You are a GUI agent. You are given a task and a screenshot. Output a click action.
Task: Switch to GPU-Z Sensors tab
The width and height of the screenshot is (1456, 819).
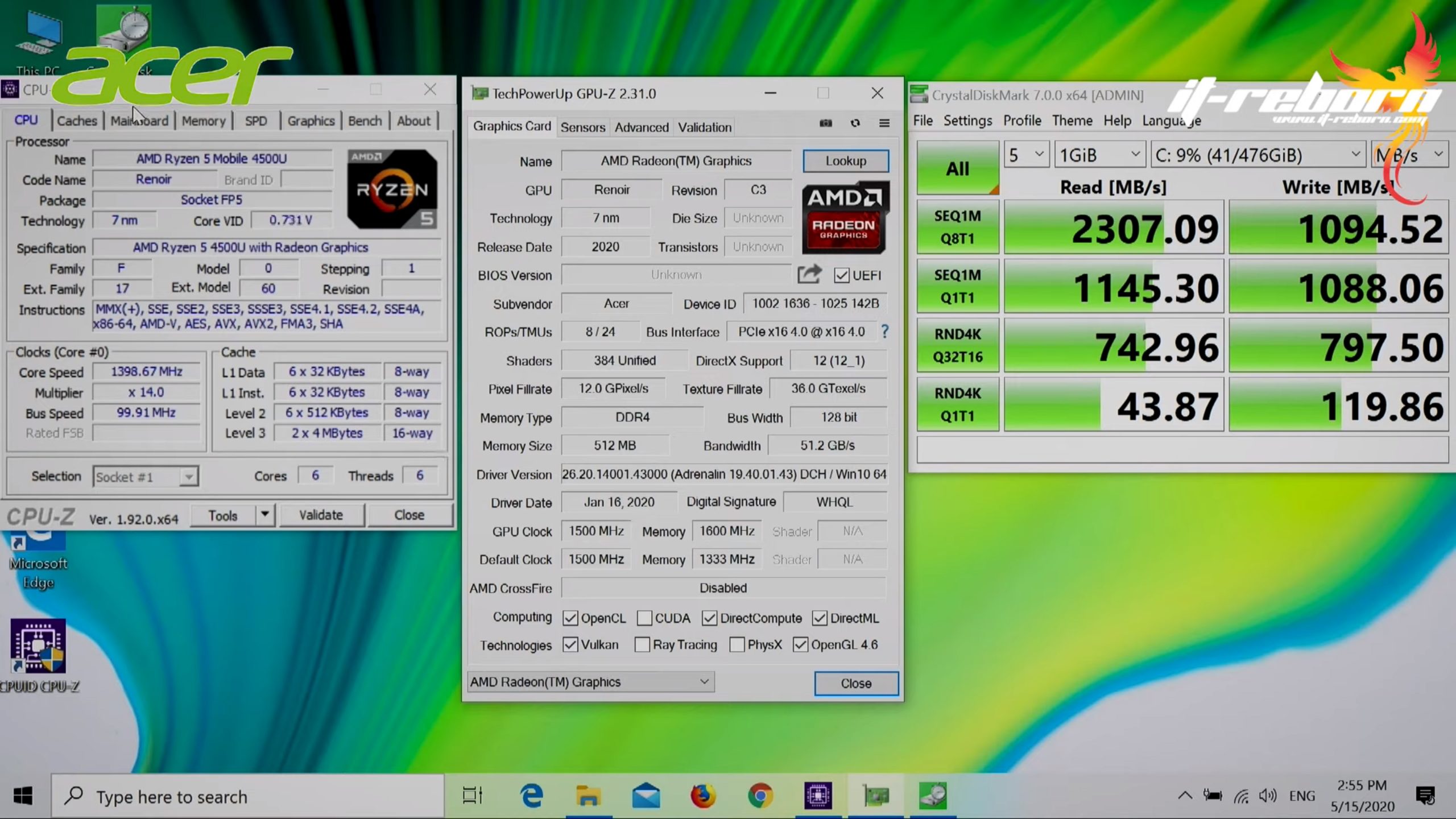582,127
